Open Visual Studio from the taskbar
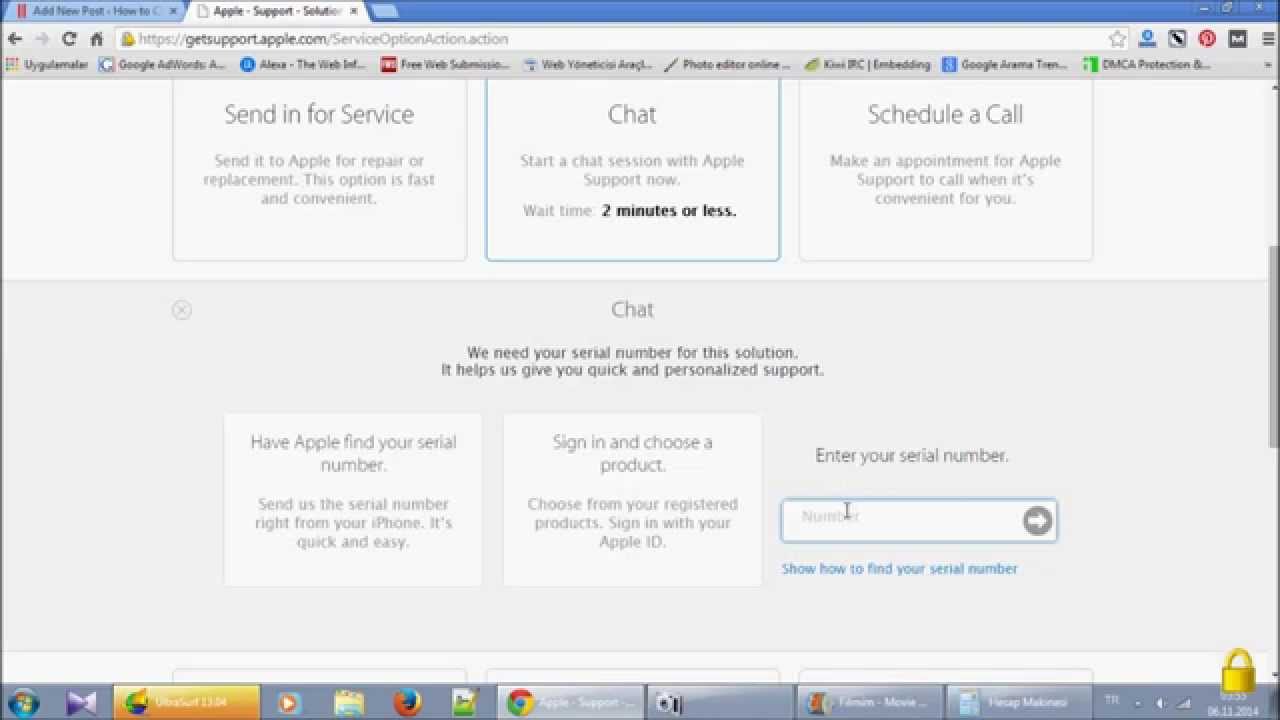 [82, 703]
